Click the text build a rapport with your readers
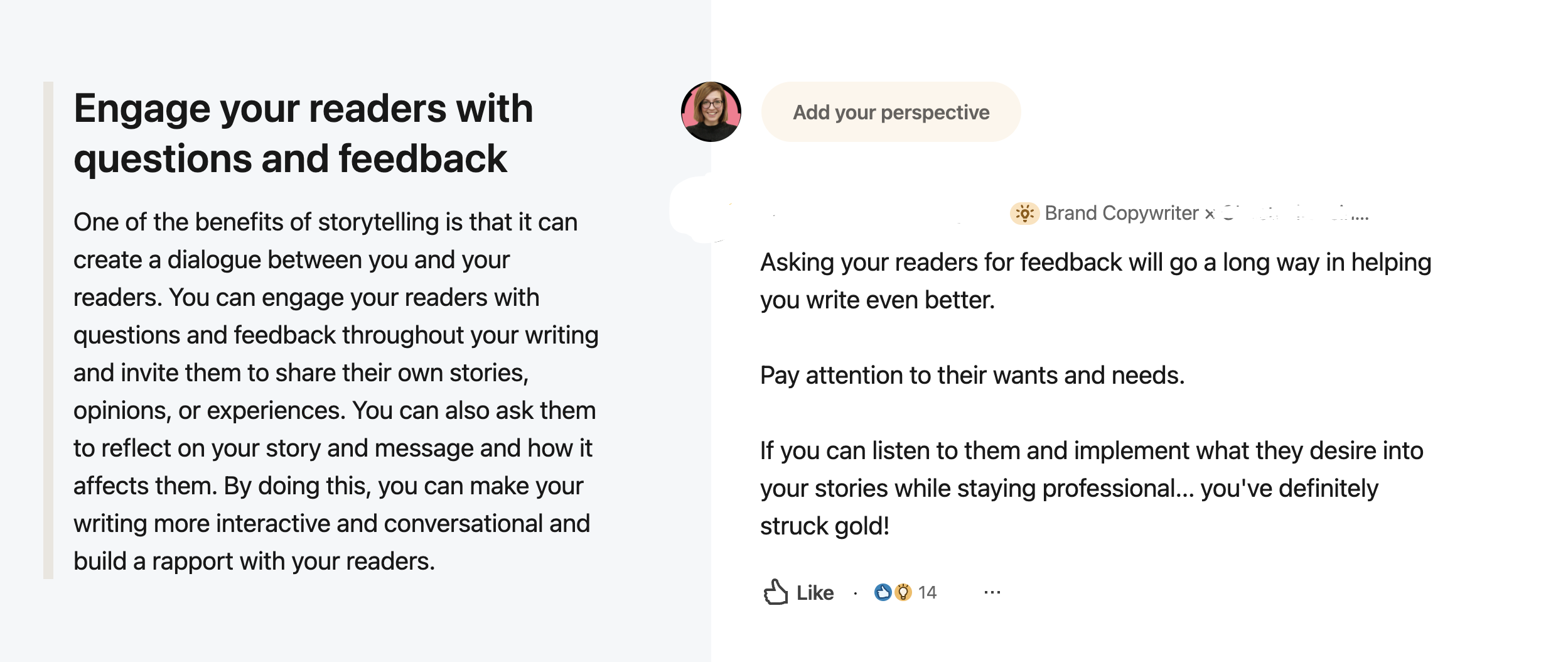 click(x=254, y=562)
